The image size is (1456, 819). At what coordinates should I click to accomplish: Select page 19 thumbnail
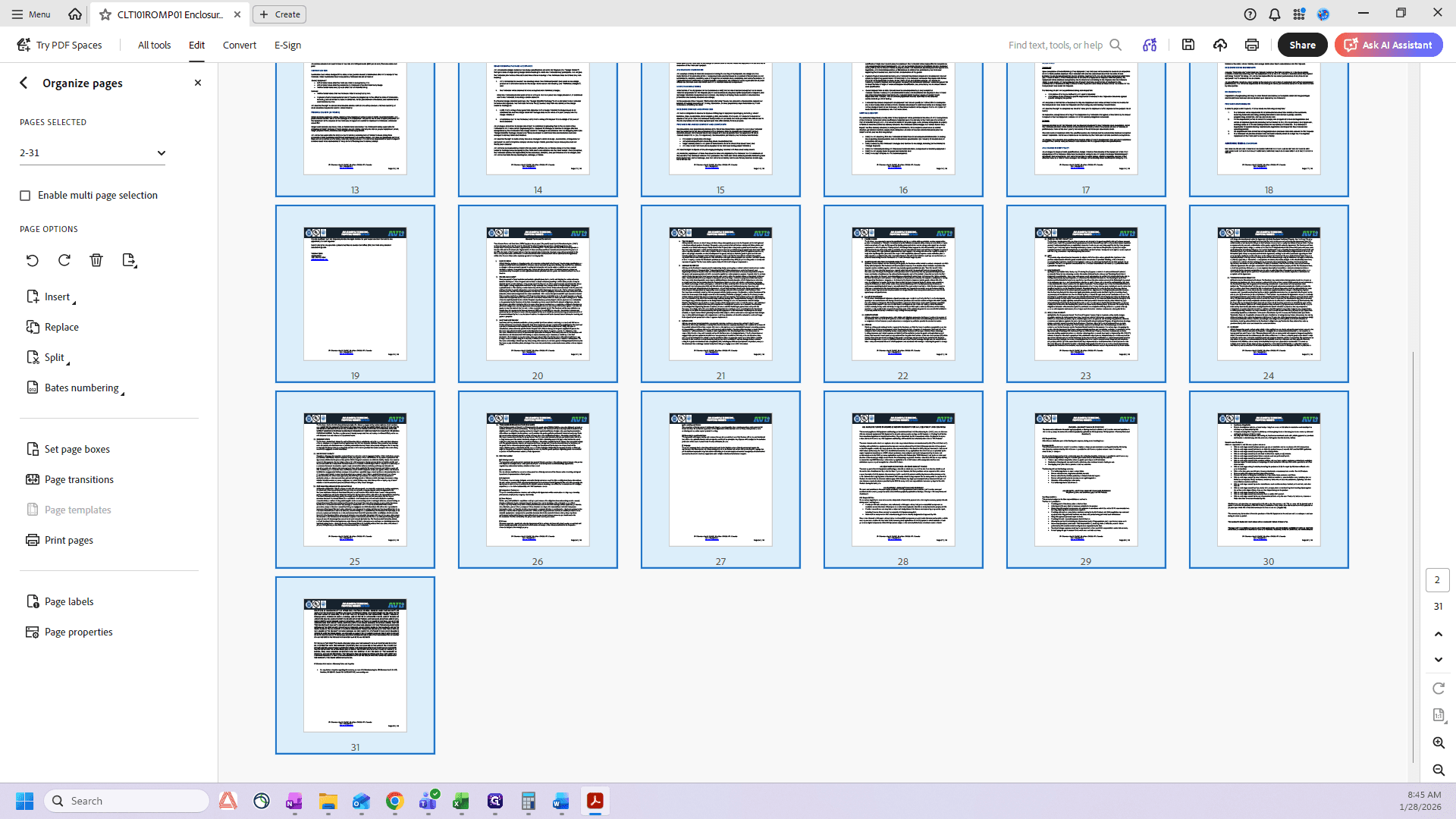pos(355,293)
